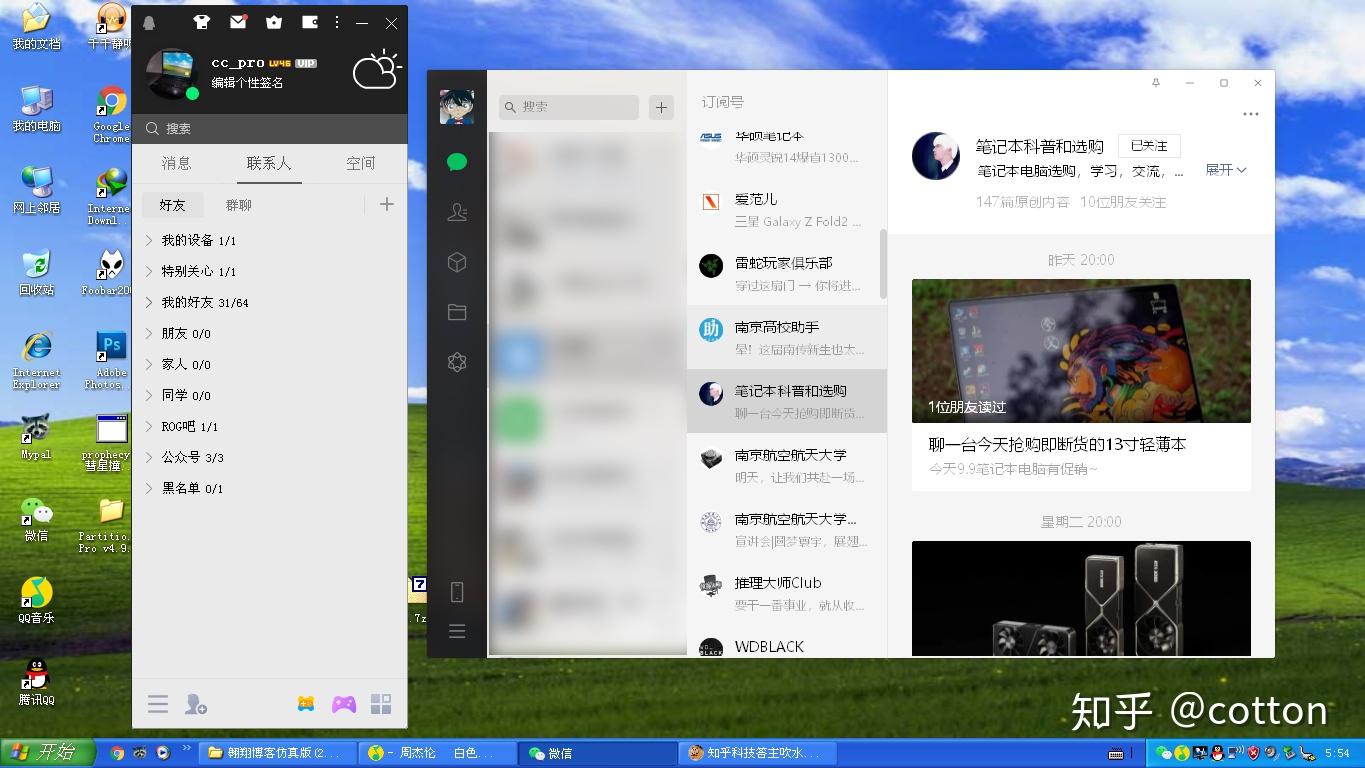Open QQ mail from the top toolbar
Screen dimensions: 1365x768
click(x=238, y=22)
